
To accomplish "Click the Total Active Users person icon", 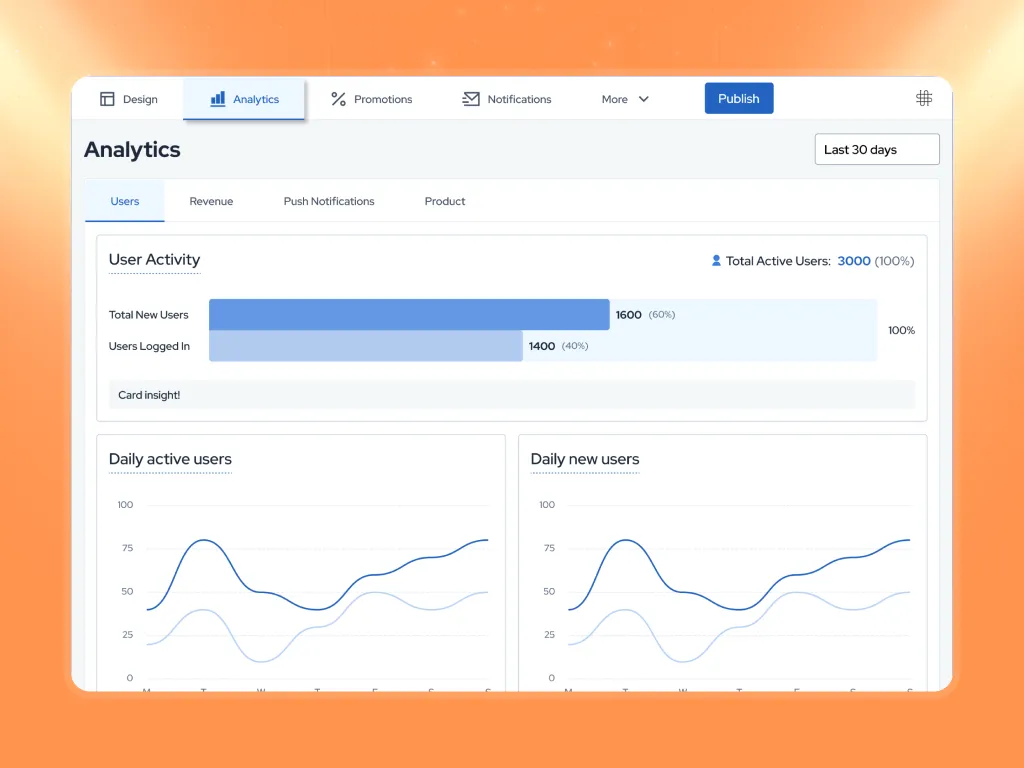I will [x=716, y=261].
